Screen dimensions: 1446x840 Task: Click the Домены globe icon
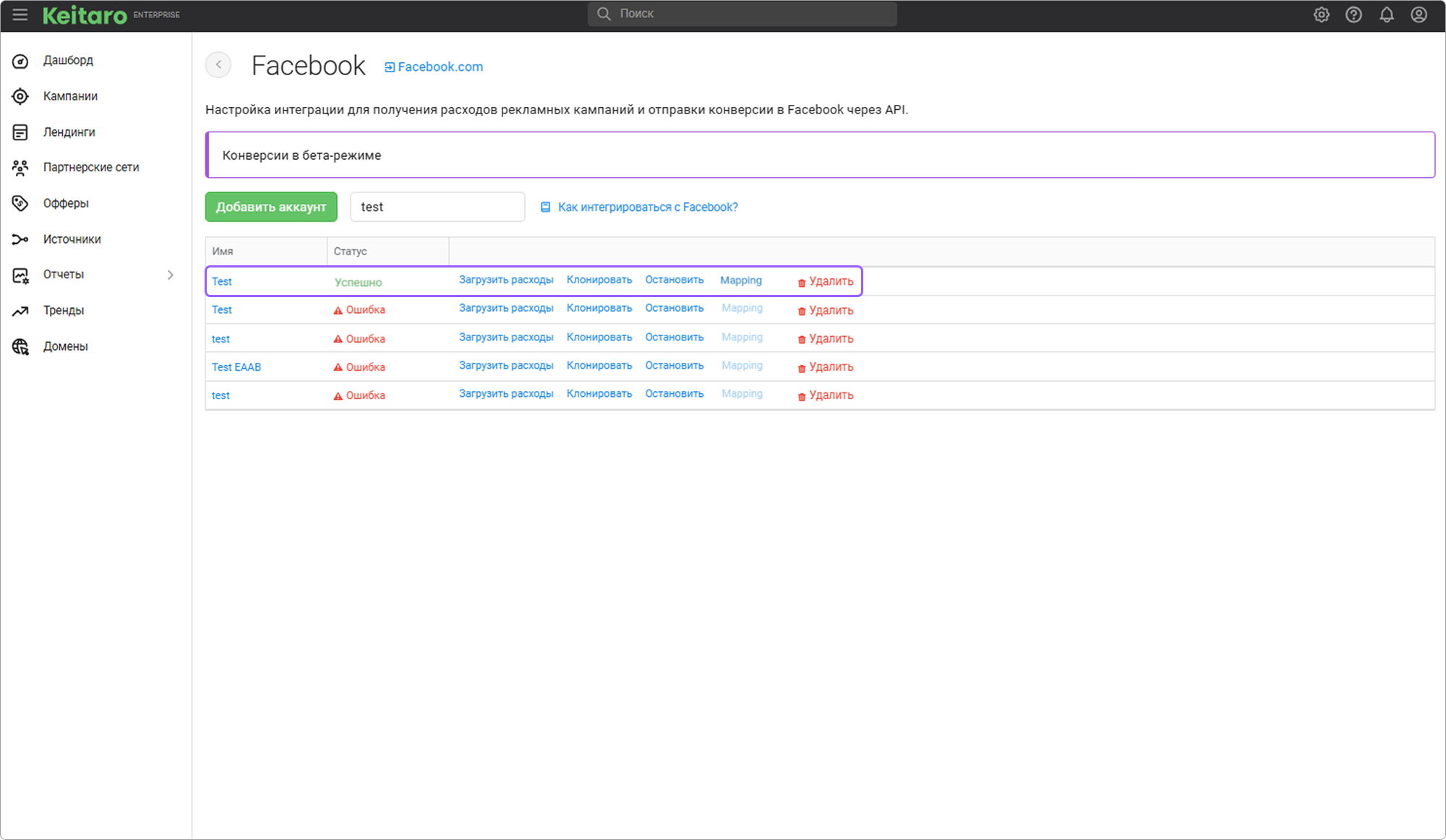20,346
